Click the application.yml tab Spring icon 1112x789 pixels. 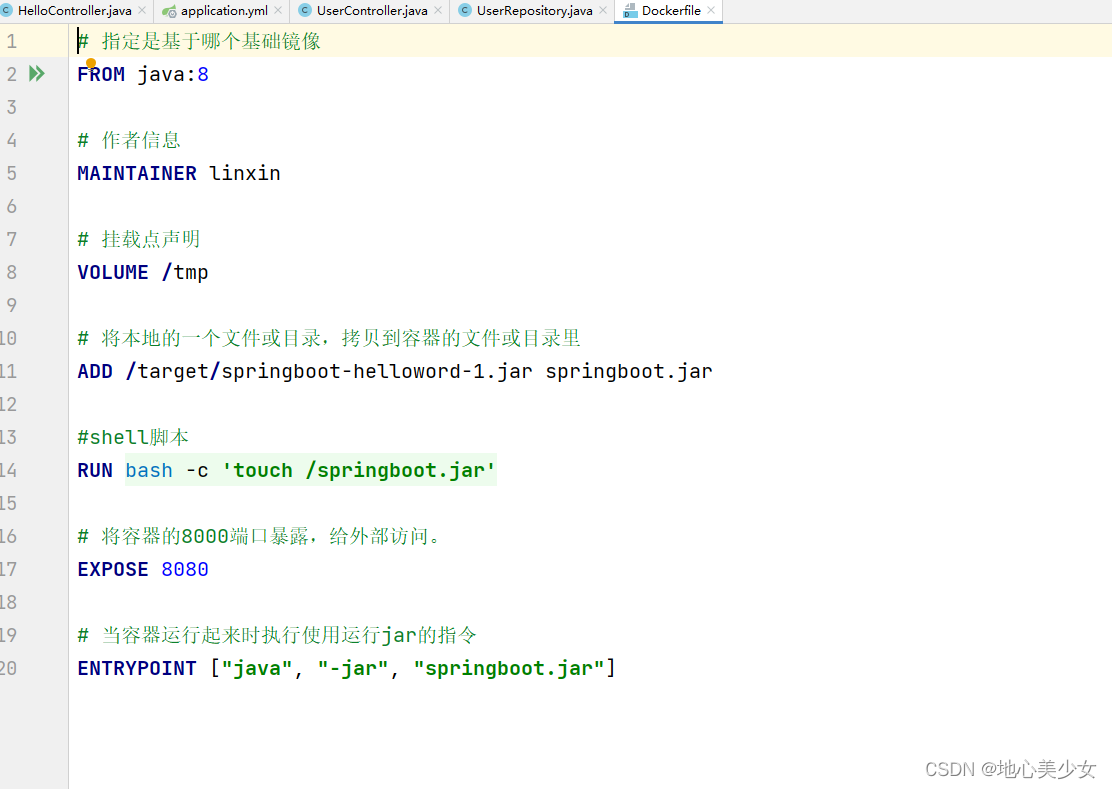tap(169, 11)
